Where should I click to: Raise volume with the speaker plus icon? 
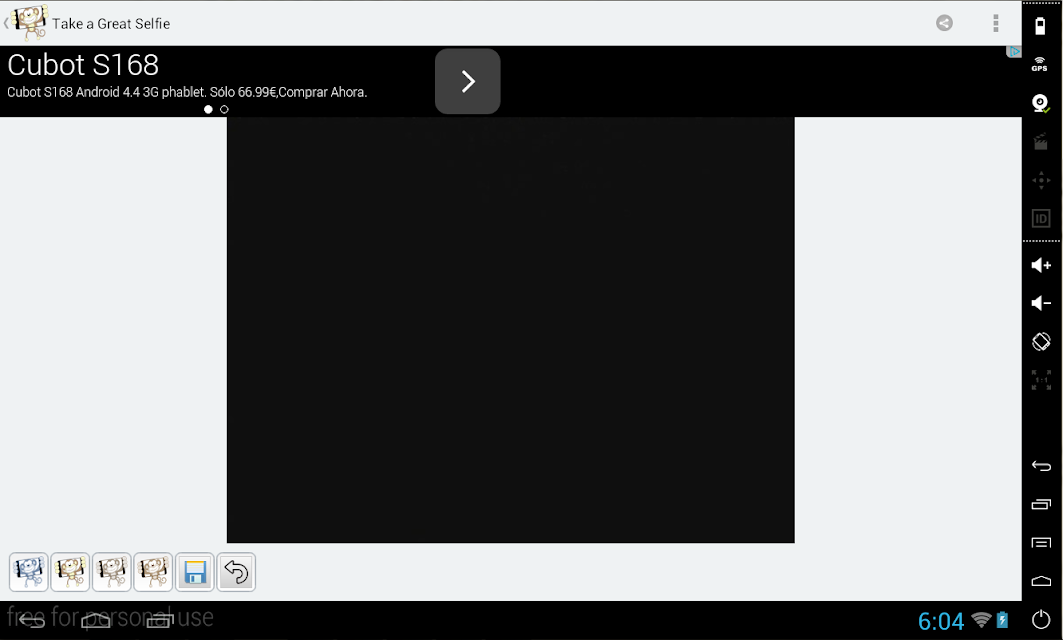(x=1041, y=265)
